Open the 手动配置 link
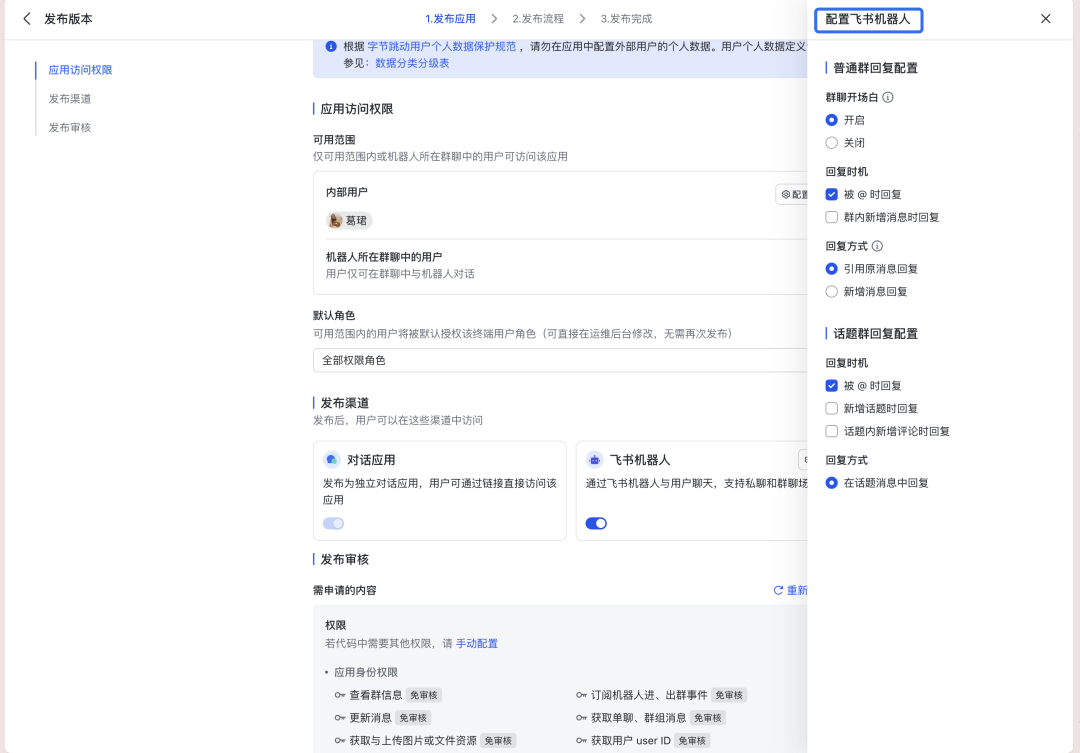Screen dimensions: 1080x753 pyautogui.click(x=477, y=643)
